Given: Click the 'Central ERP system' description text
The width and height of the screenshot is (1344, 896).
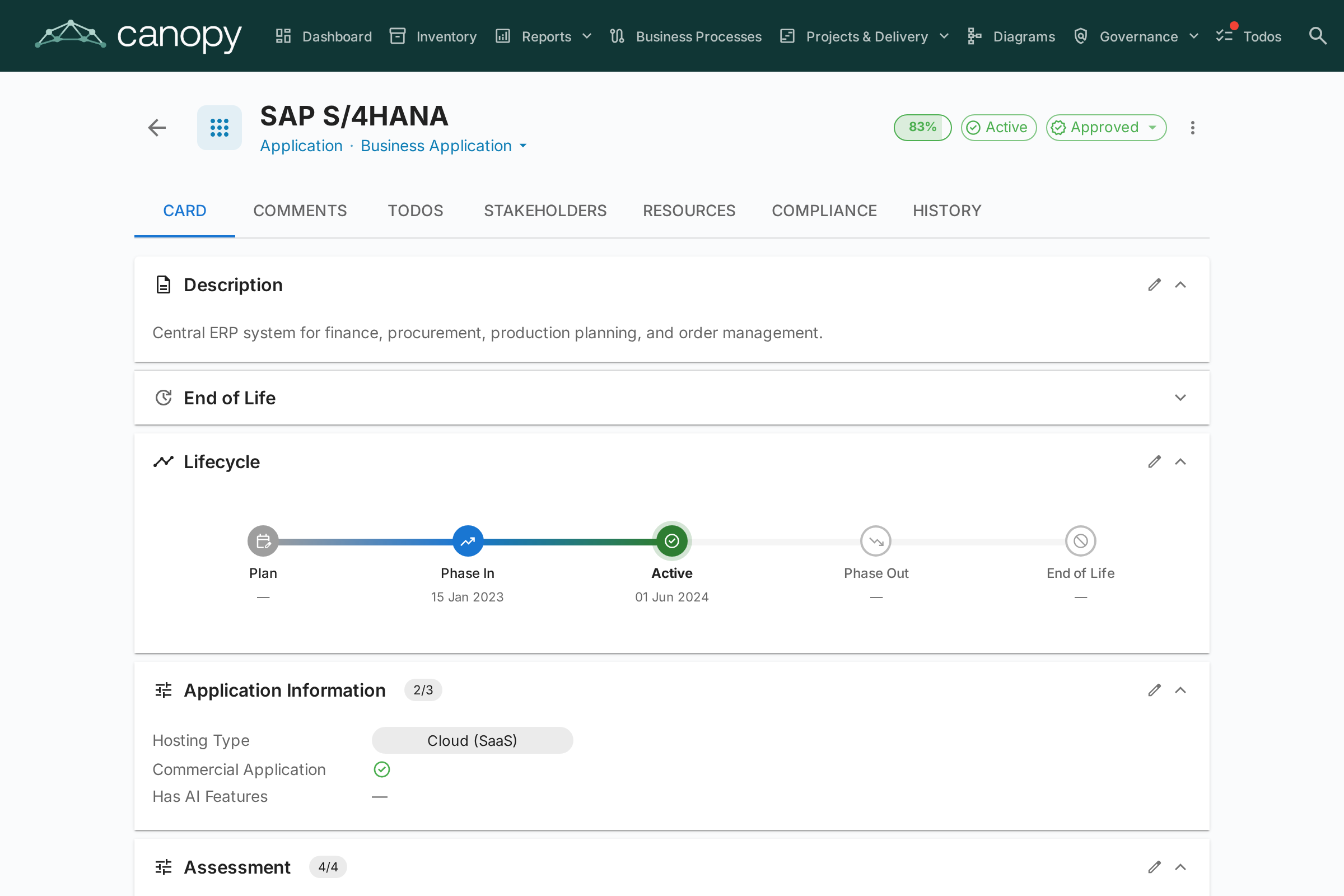Looking at the screenshot, I should (x=487, y=333).
